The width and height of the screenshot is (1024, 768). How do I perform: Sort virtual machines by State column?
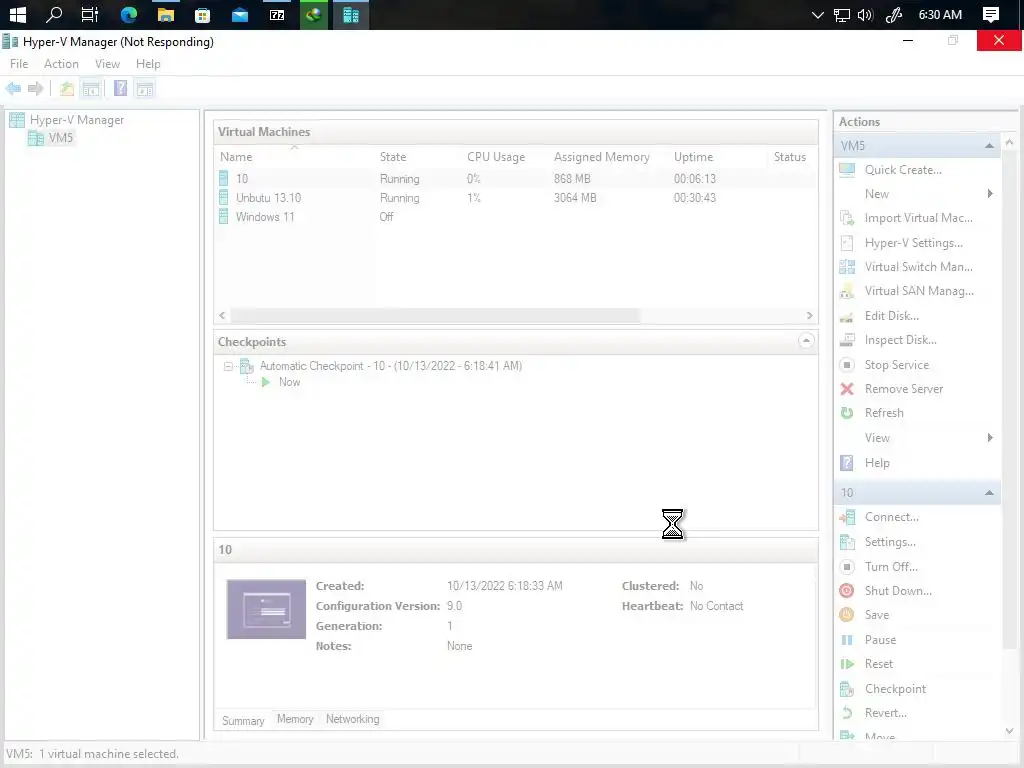pyautogui.click(x=393, y=157)
